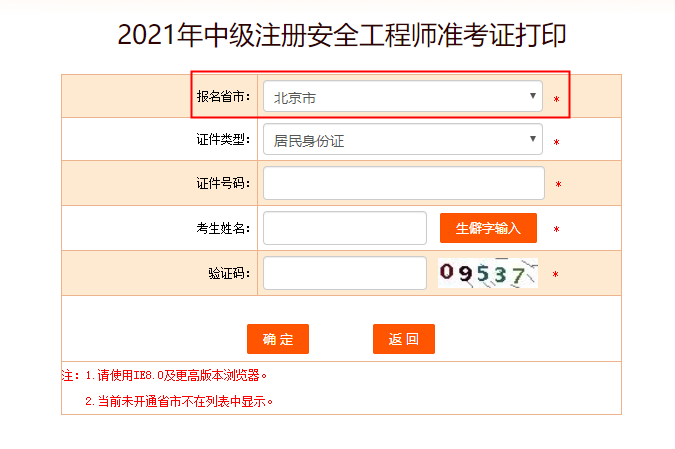The height and width of the screenshot is (449, 675).
Task: Open the 报名省市 dropdown showing 北京市
Action: [x=400, y=97]
